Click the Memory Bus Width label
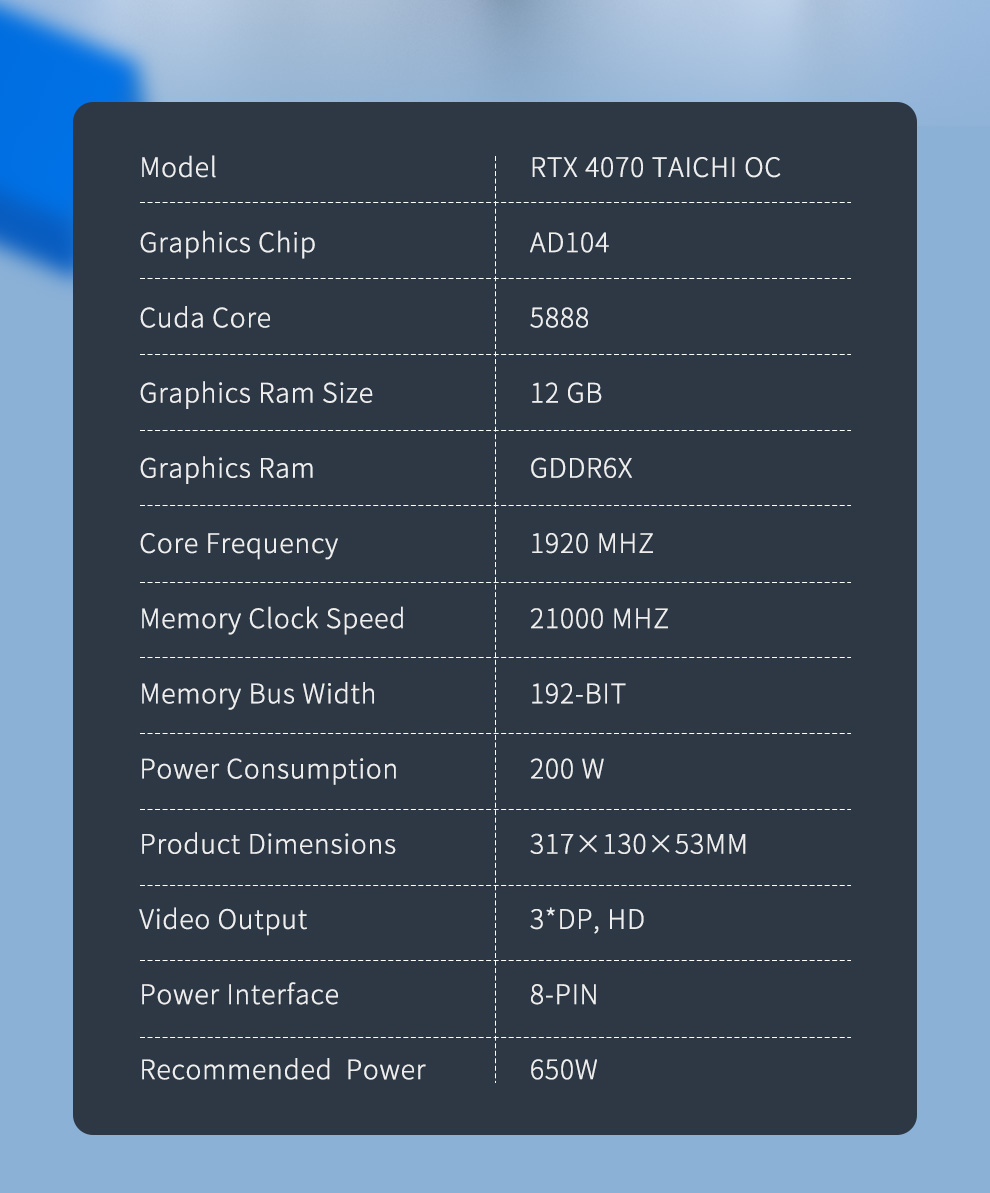The image size is (990, 1193). coord(258,694)
